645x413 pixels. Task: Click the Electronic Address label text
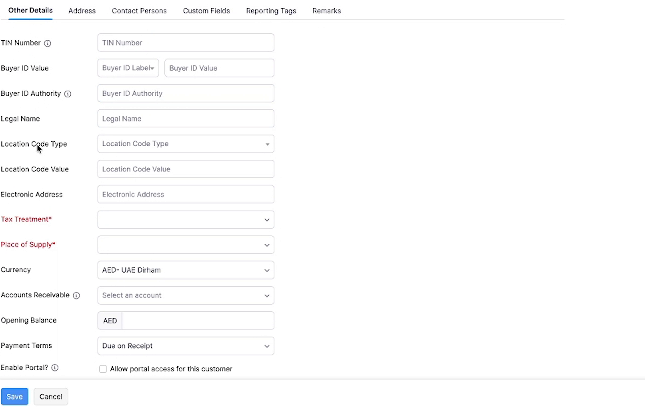31,194
